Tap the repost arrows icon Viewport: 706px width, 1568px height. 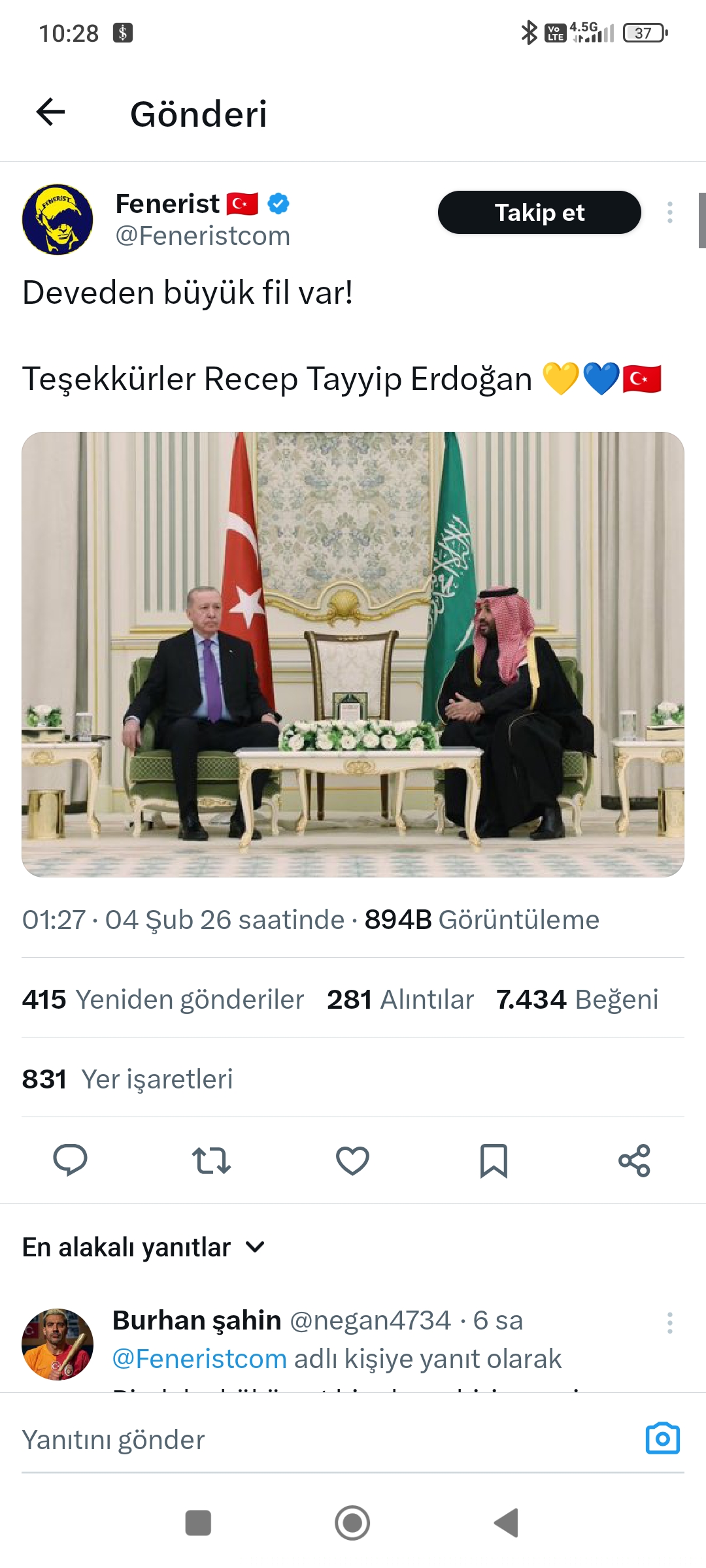211,1160
